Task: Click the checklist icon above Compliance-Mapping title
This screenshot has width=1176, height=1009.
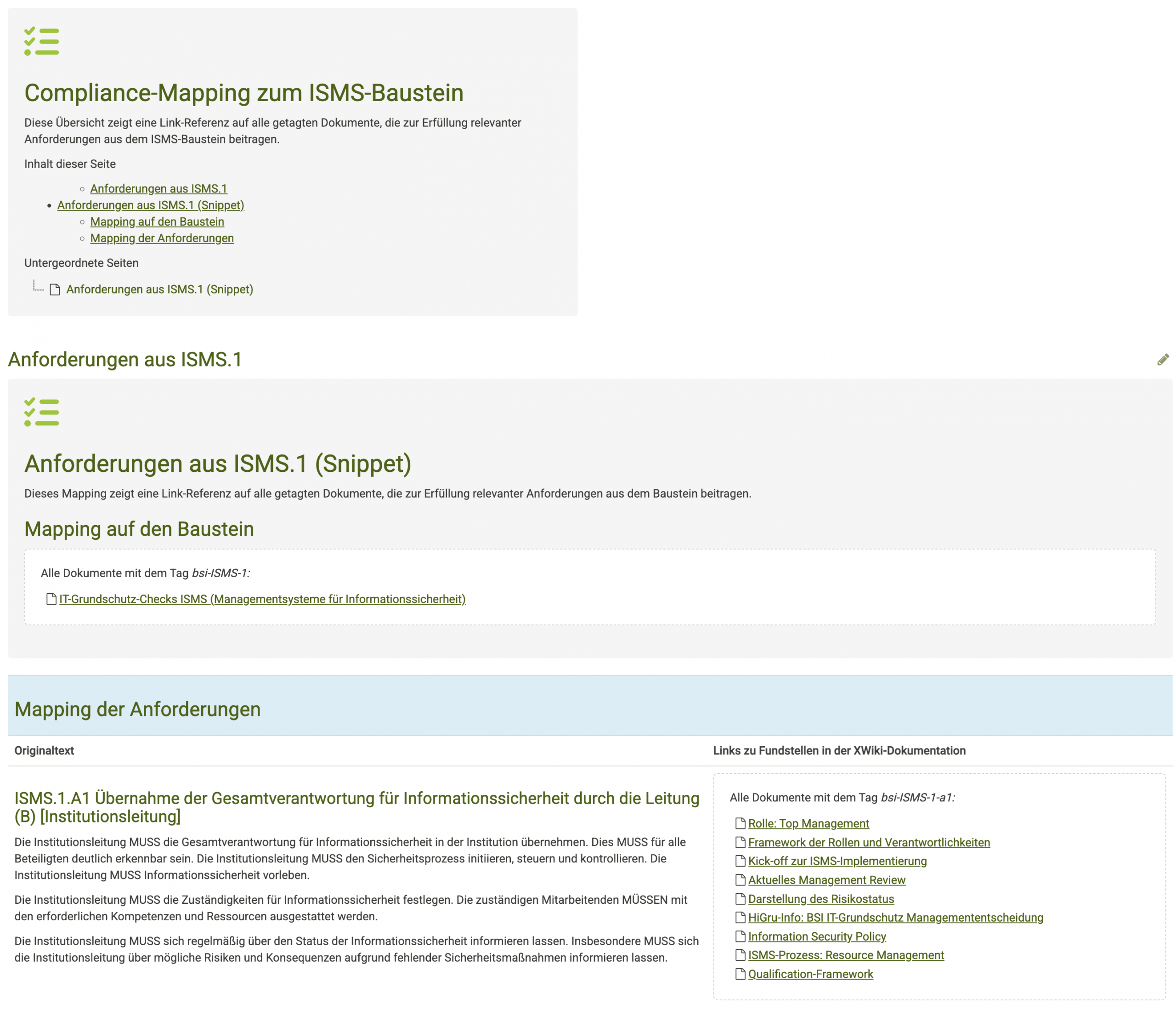Action: [41, 41]
